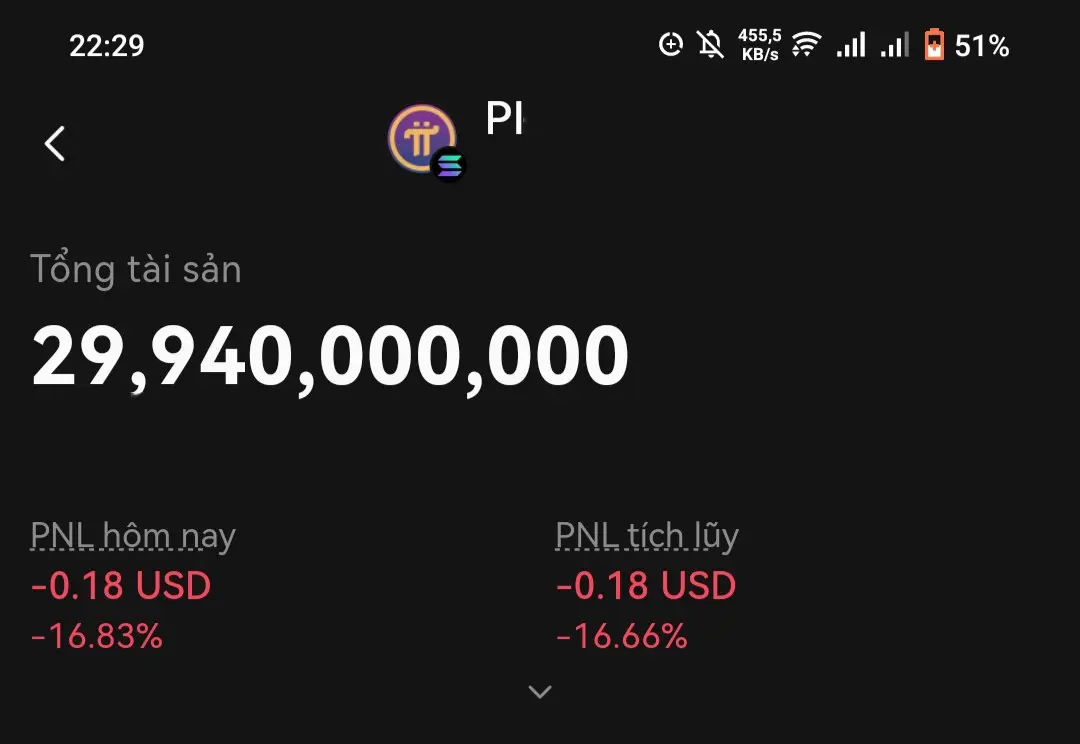Open the PNL tích lũy explanation

tap(647, 537)
